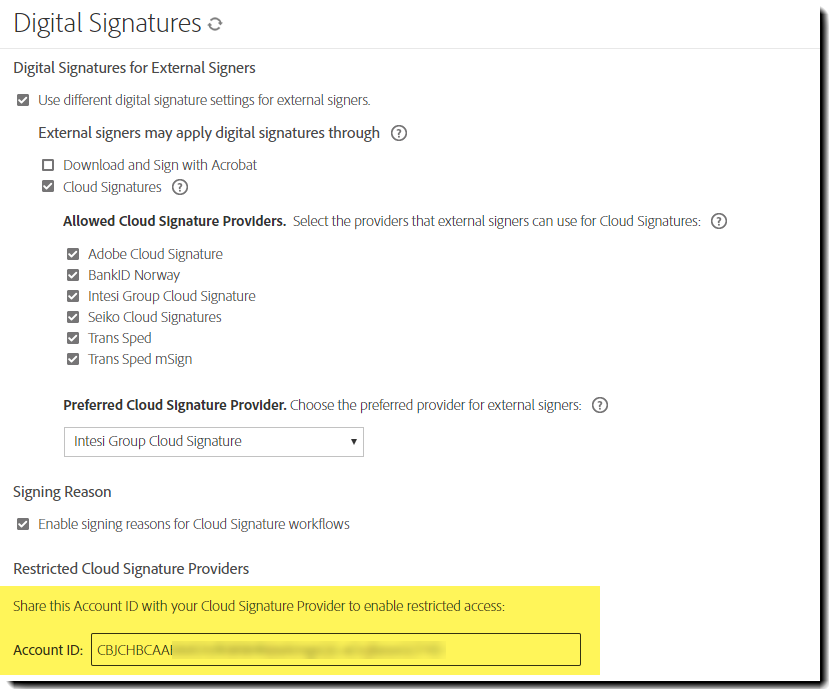Viewport: 829px width, 689px height.
Task: Uncheck Seiko Cloud Signatures provider
Action: pyautogui.click(x=73, y=317)
